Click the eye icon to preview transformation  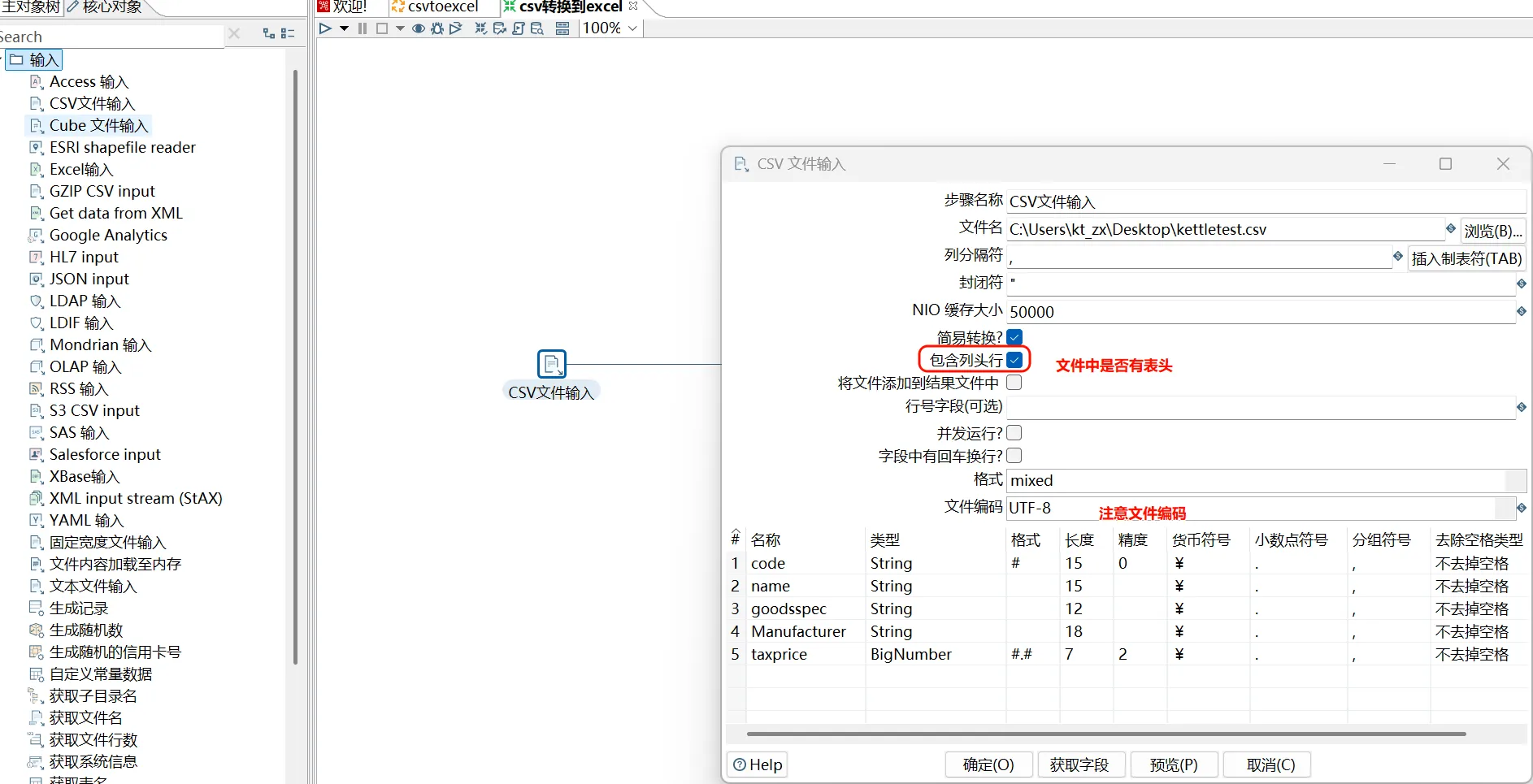point(419,28)
